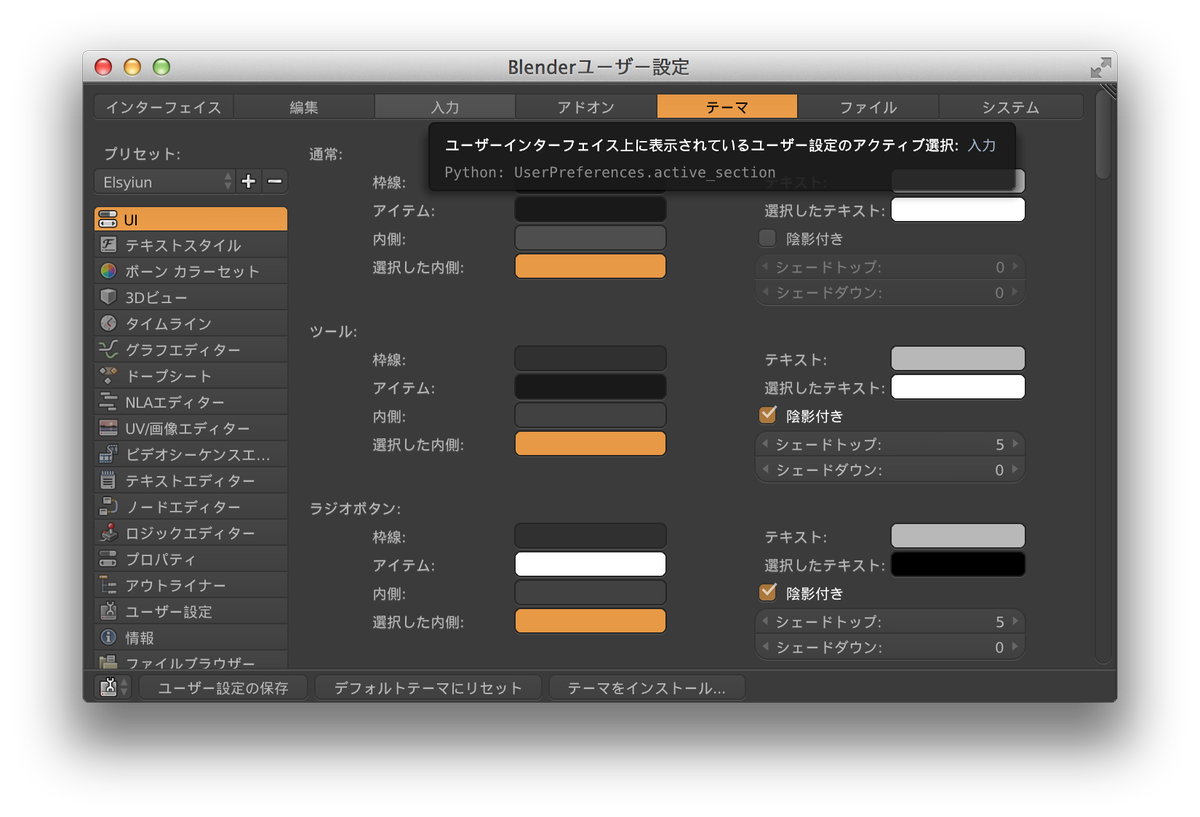The height and width of the screenshot is (817, 1200).
Task: Edit ツール 枠線 color swatch
Action: pos(590,359)
